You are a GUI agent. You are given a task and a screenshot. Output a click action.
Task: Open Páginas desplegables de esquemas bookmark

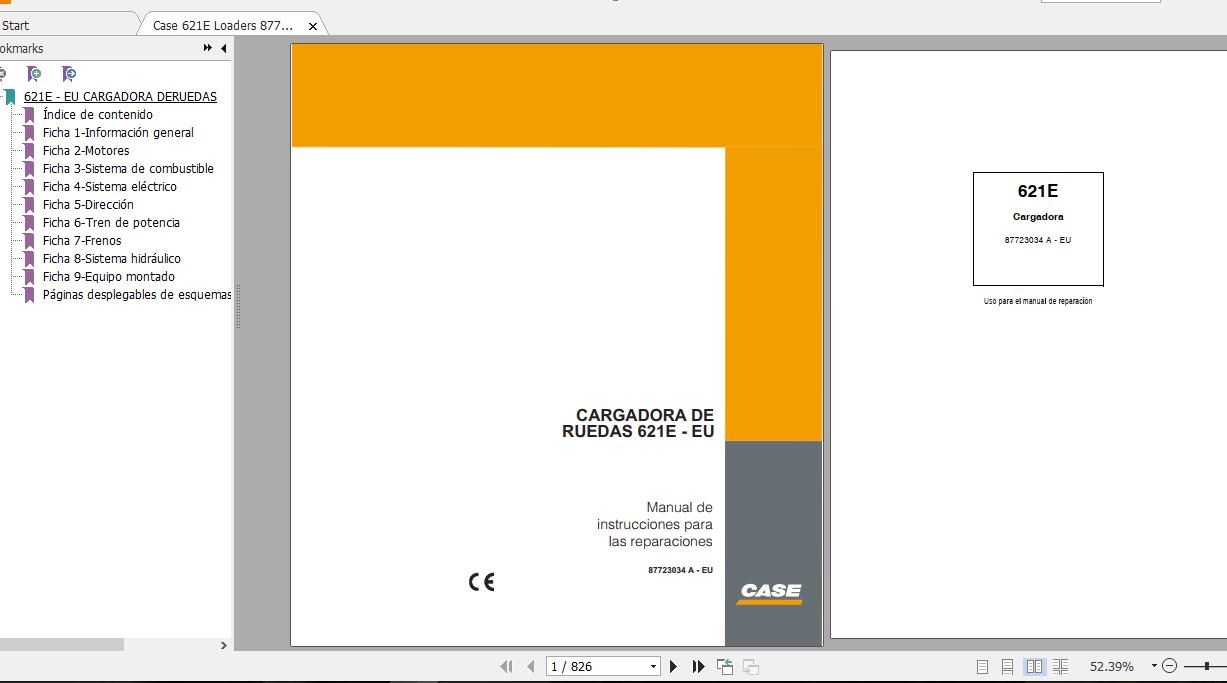(137, 295)
